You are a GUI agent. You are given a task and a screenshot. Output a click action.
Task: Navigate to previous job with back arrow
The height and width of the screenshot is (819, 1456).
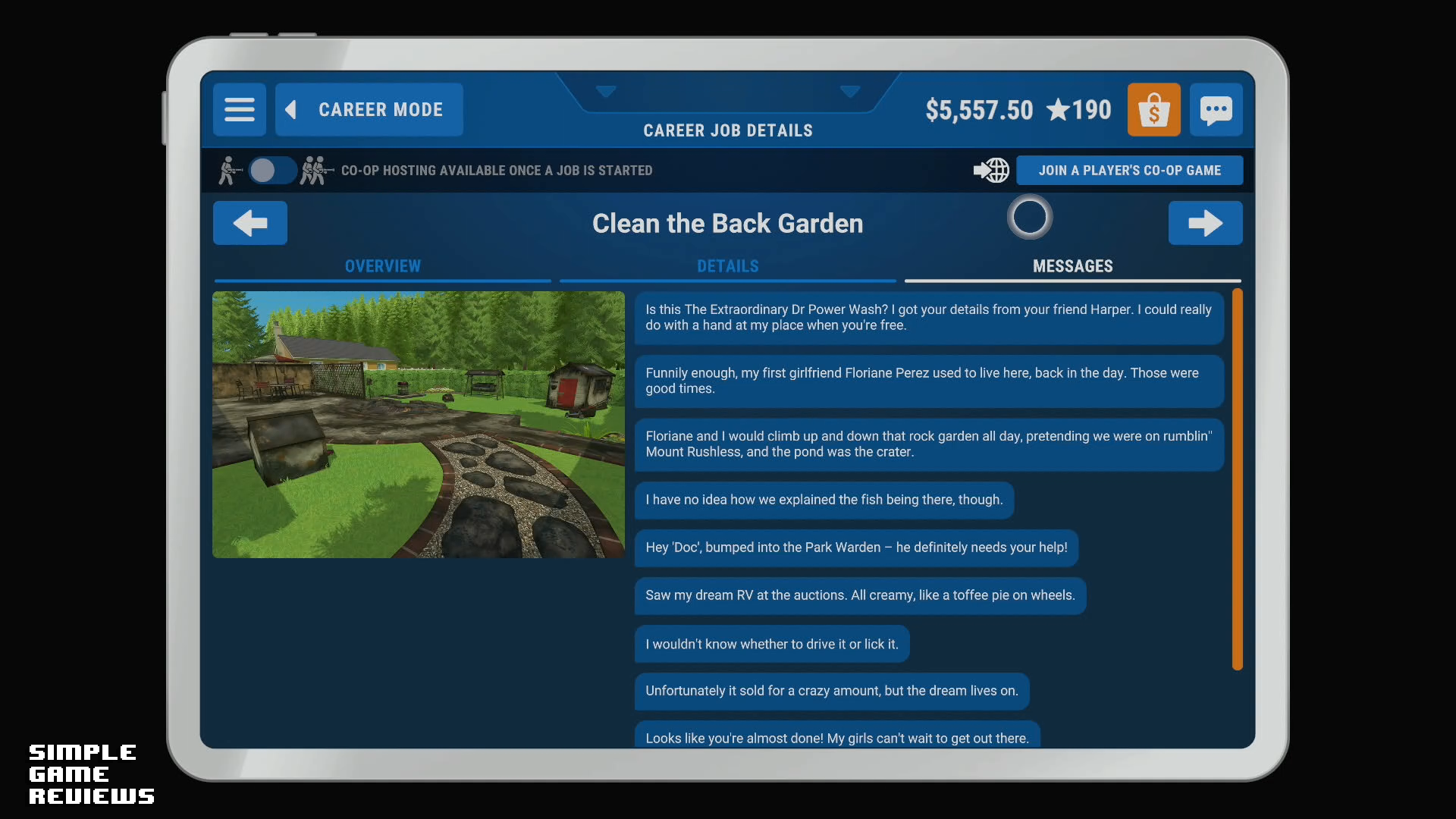(x=250, y=222)
